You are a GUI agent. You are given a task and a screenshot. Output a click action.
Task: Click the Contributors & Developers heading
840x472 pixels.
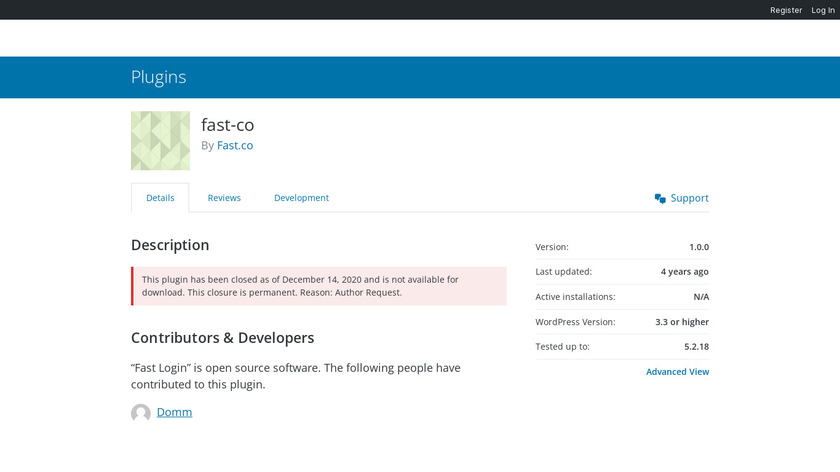[222, 338]
